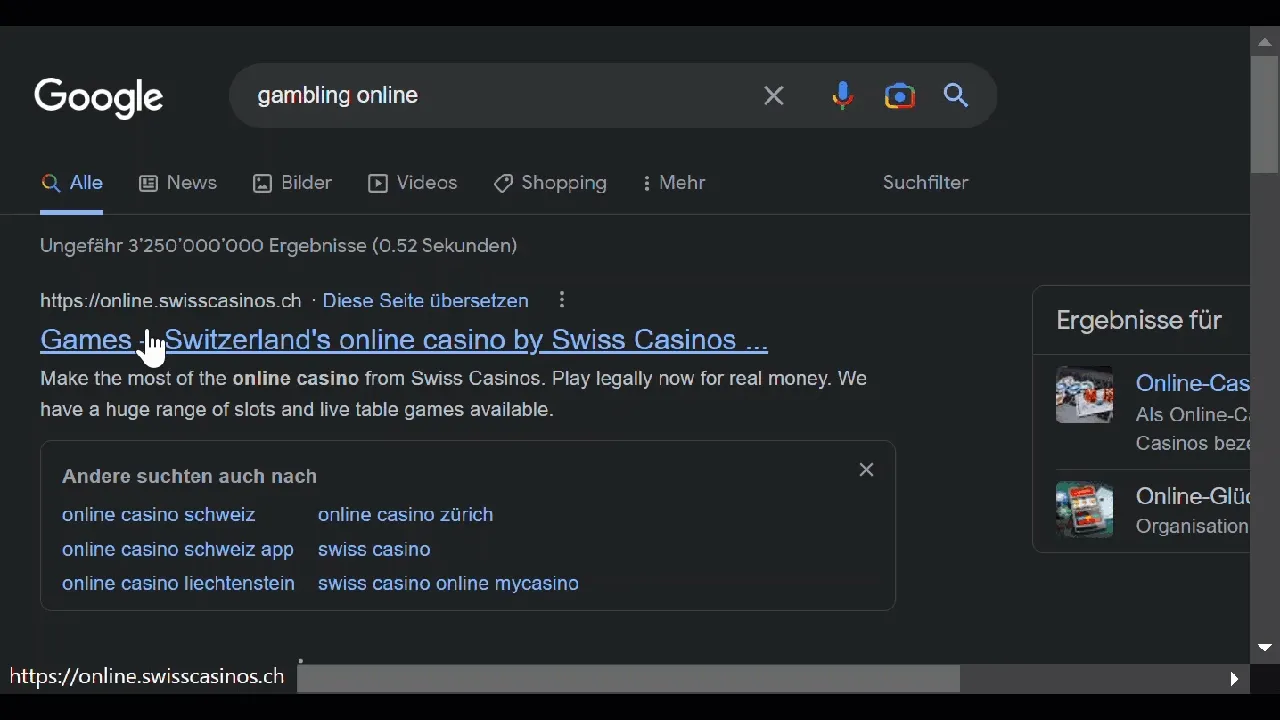
Task: Open the Online-Cas… thumbnail image in side panel
Action: pyautogui.click(x=1085, y=395)
